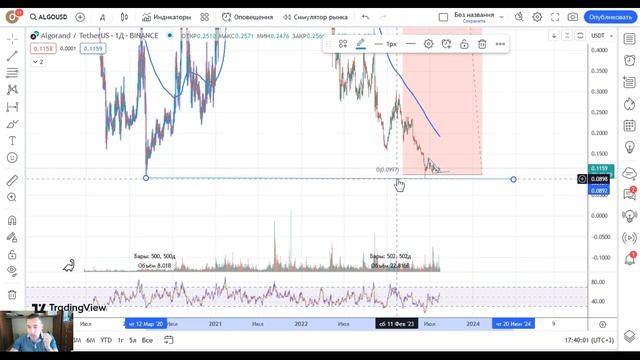Select the Fibonacci retracement tool
The width and height of the screenshot is (640, 360).
coord(12,73)
